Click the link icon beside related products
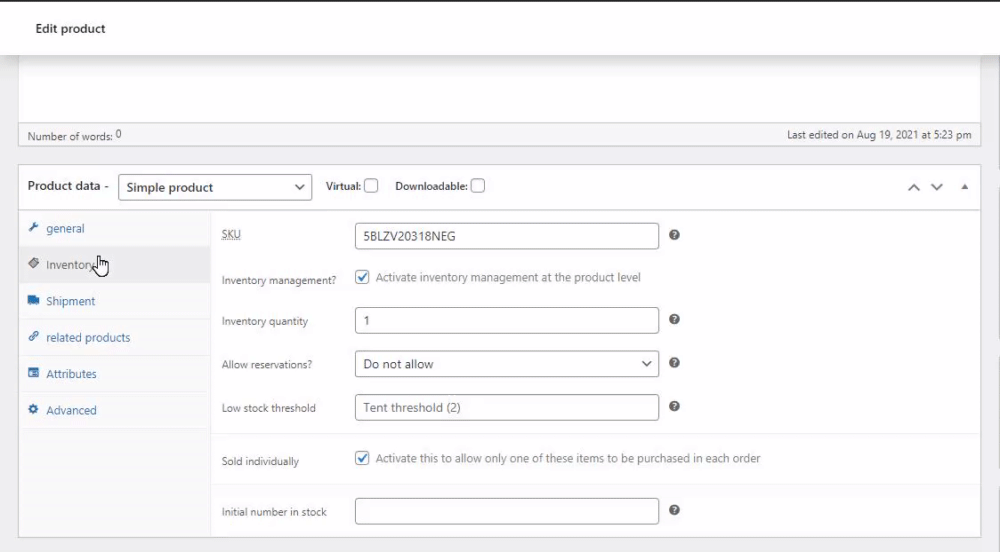Viewport: 1000px width, 552px height. tap(33, 336)
